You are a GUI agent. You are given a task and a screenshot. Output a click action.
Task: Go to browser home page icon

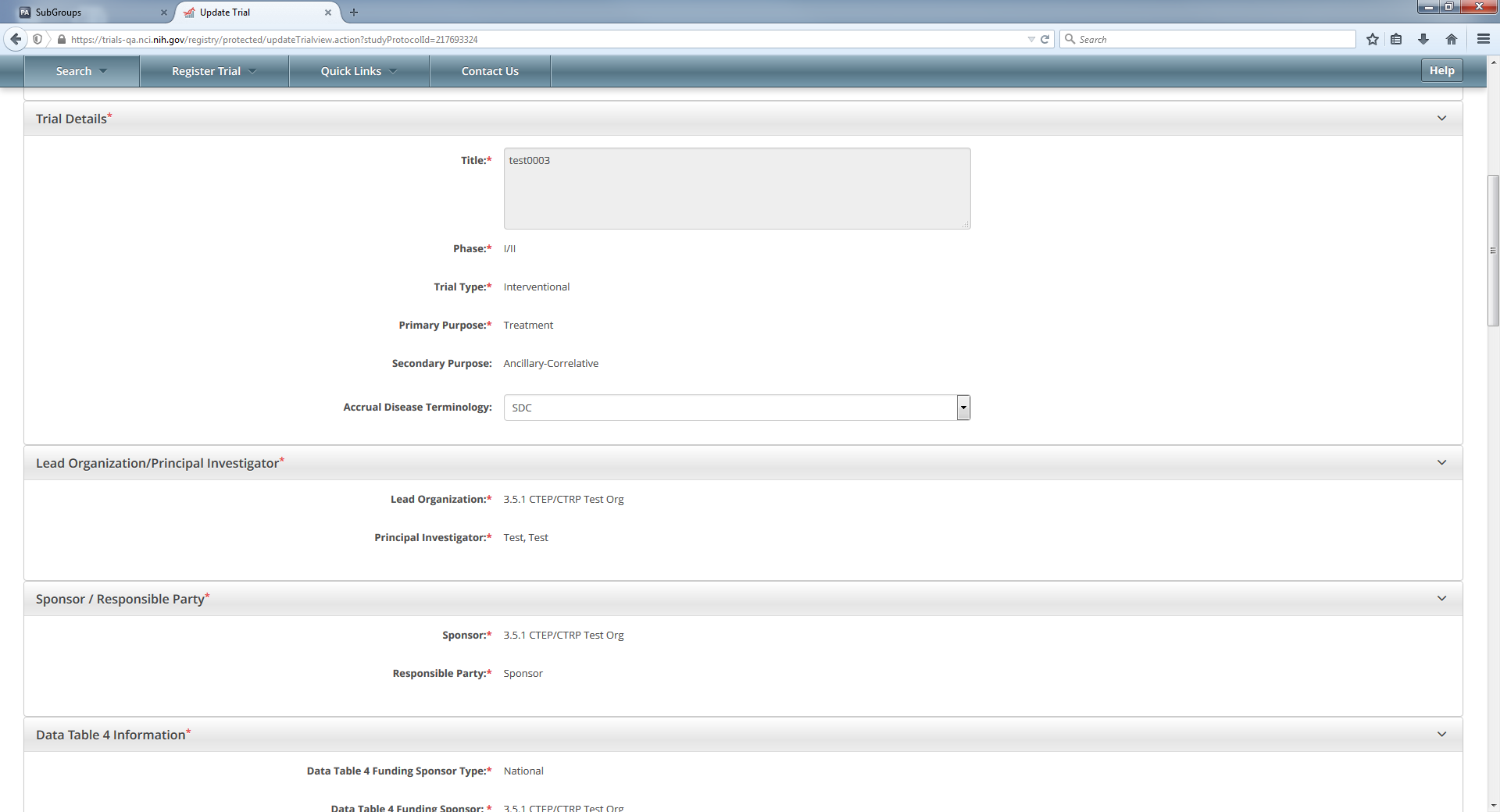pos(1452,39)
